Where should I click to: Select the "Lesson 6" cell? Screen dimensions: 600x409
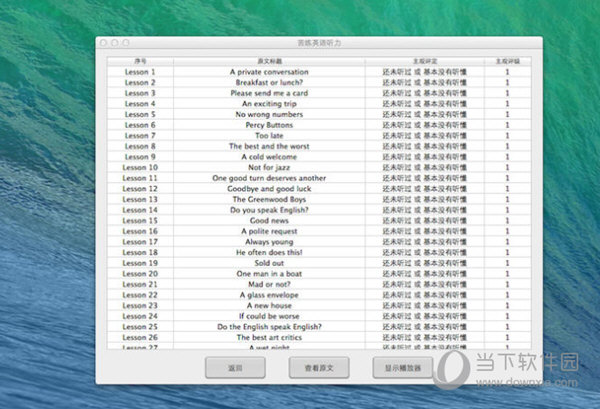[140, 125]
